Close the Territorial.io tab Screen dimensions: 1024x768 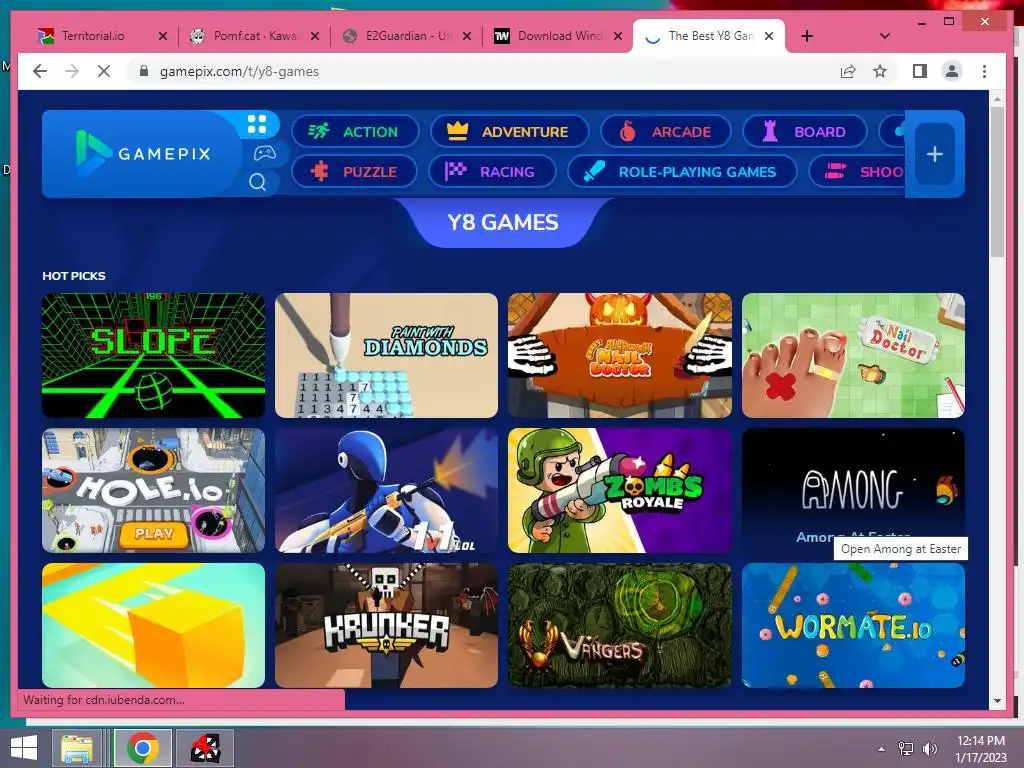click(x=163, y=36)
